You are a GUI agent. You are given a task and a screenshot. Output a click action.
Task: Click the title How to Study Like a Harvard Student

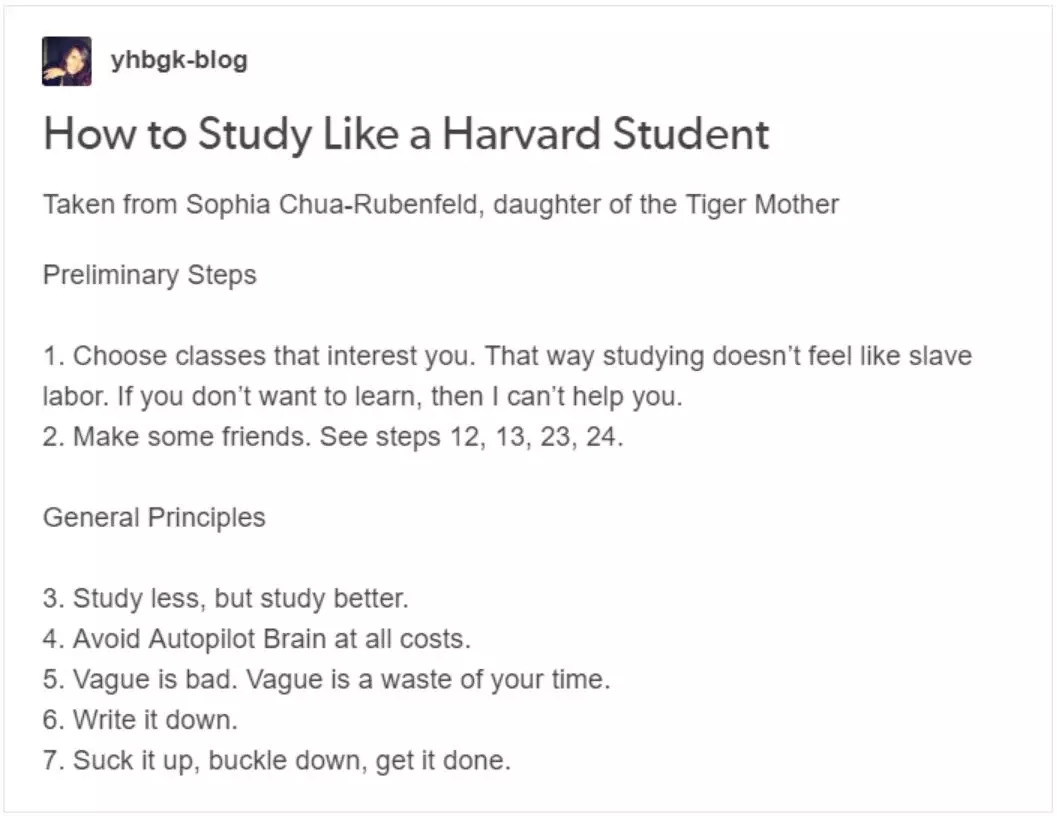406,133
